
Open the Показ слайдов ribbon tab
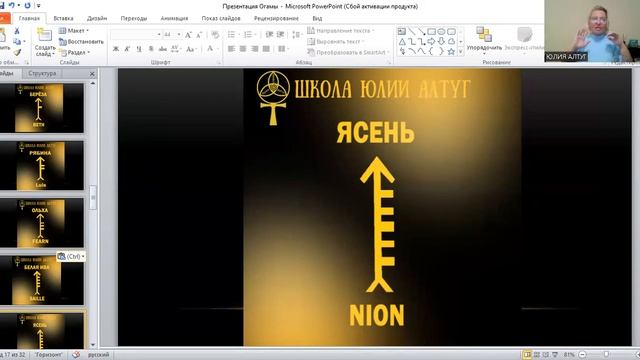pos(221,18)
